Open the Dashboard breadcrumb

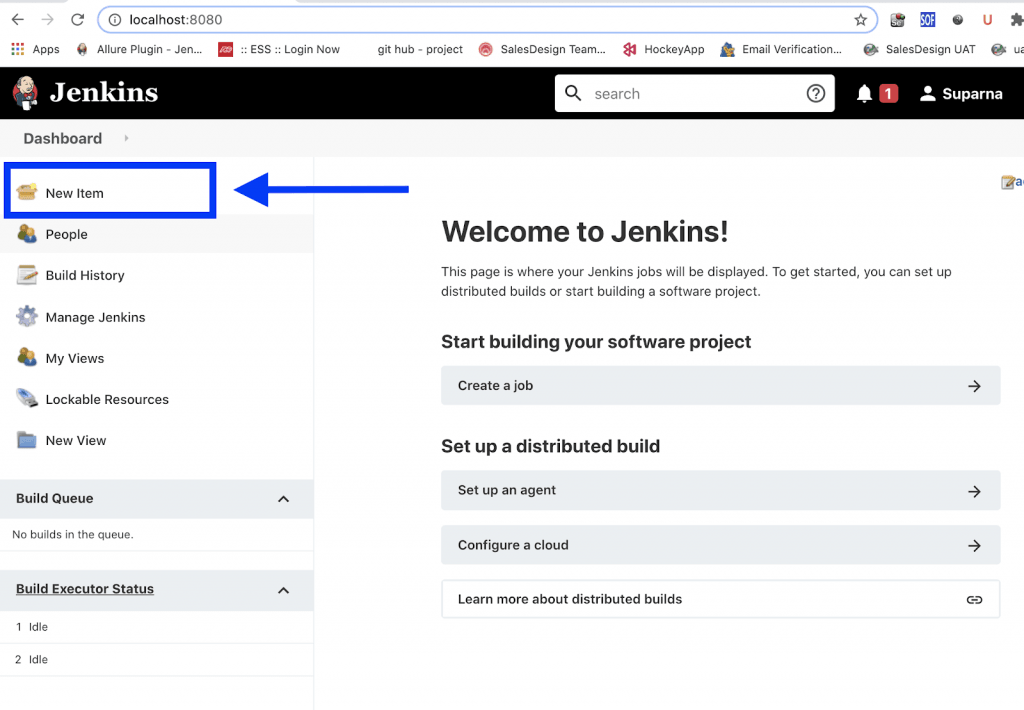63,139
